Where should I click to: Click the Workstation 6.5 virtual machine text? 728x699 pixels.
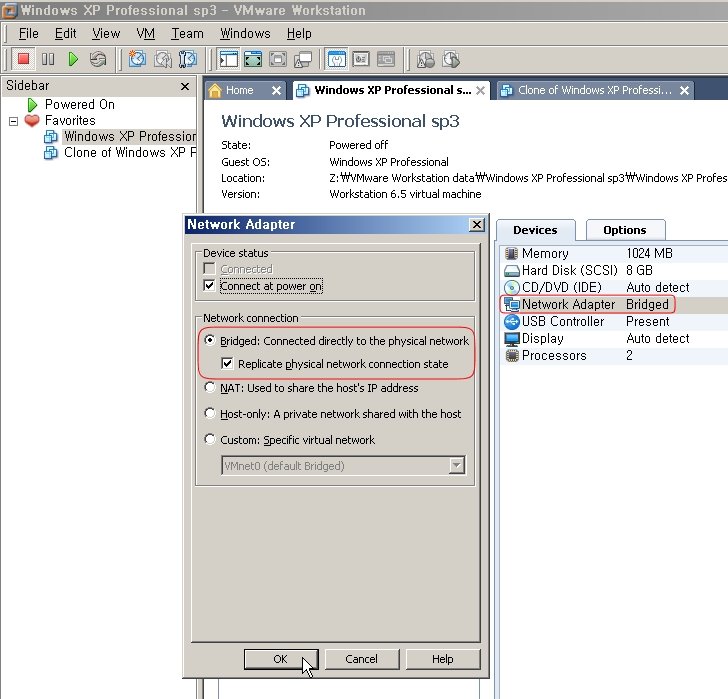tap(405, 194)
